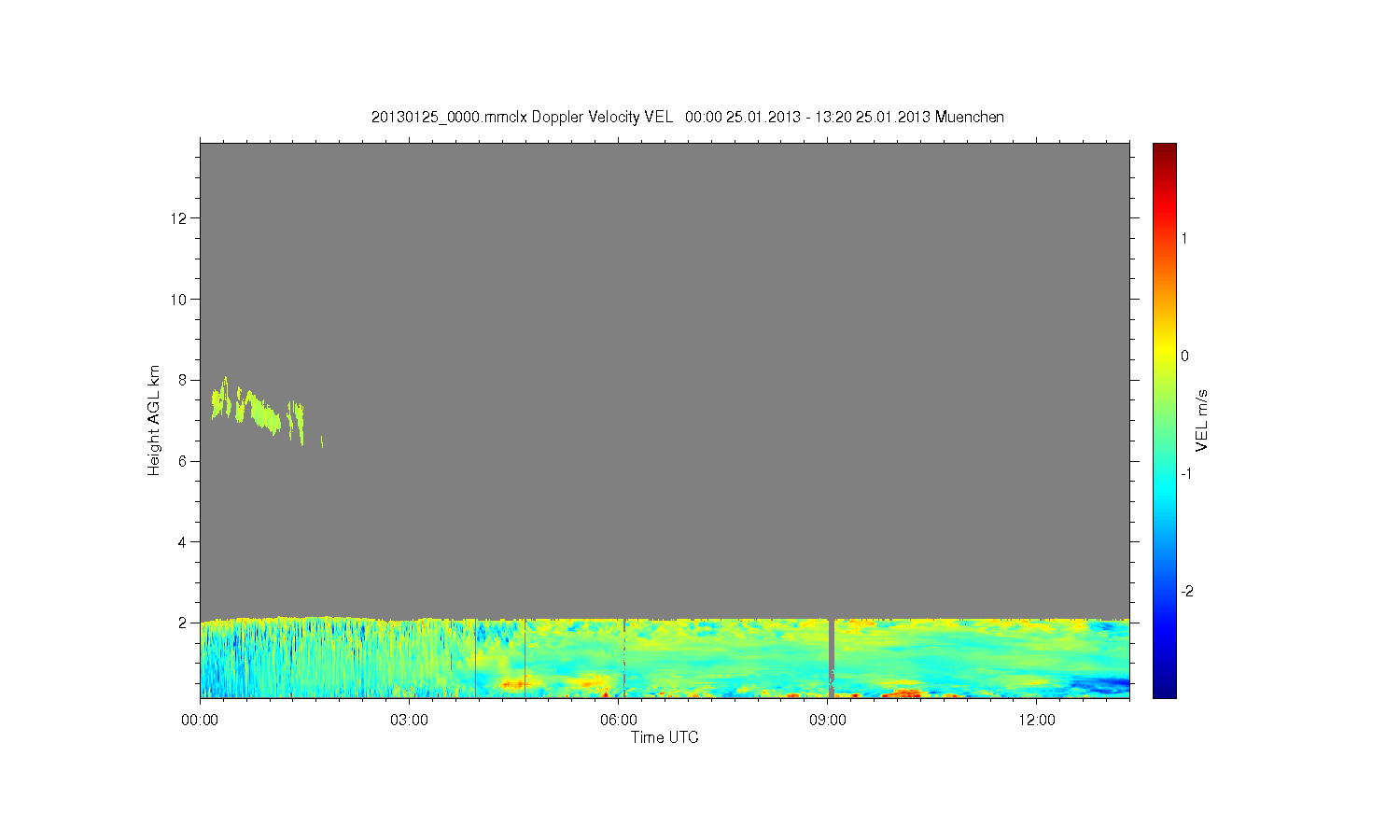Viewport: 1400px width, 840px height.
Task: Click the yellow-green cloud echo near 7 km
Action: 257,409
